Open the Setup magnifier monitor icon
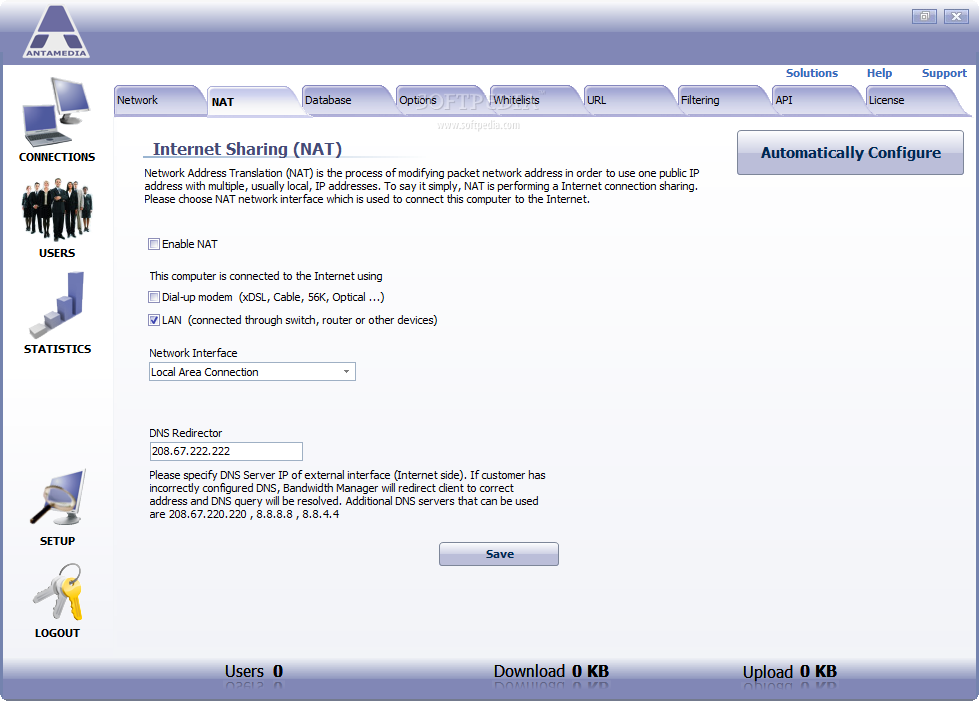 point(57,498)
